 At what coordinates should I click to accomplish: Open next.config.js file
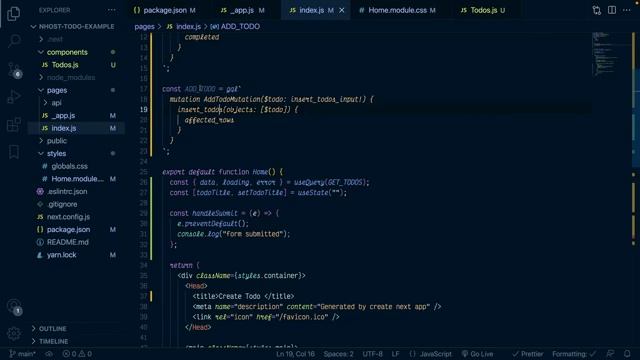(x=68, y=217)
